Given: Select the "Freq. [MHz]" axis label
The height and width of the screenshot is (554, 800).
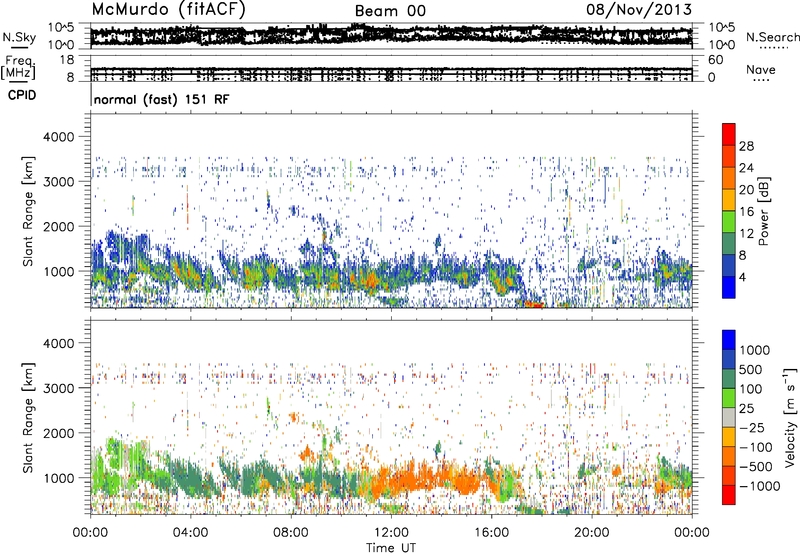Looking at the screenshot, I should pos(19,69).
